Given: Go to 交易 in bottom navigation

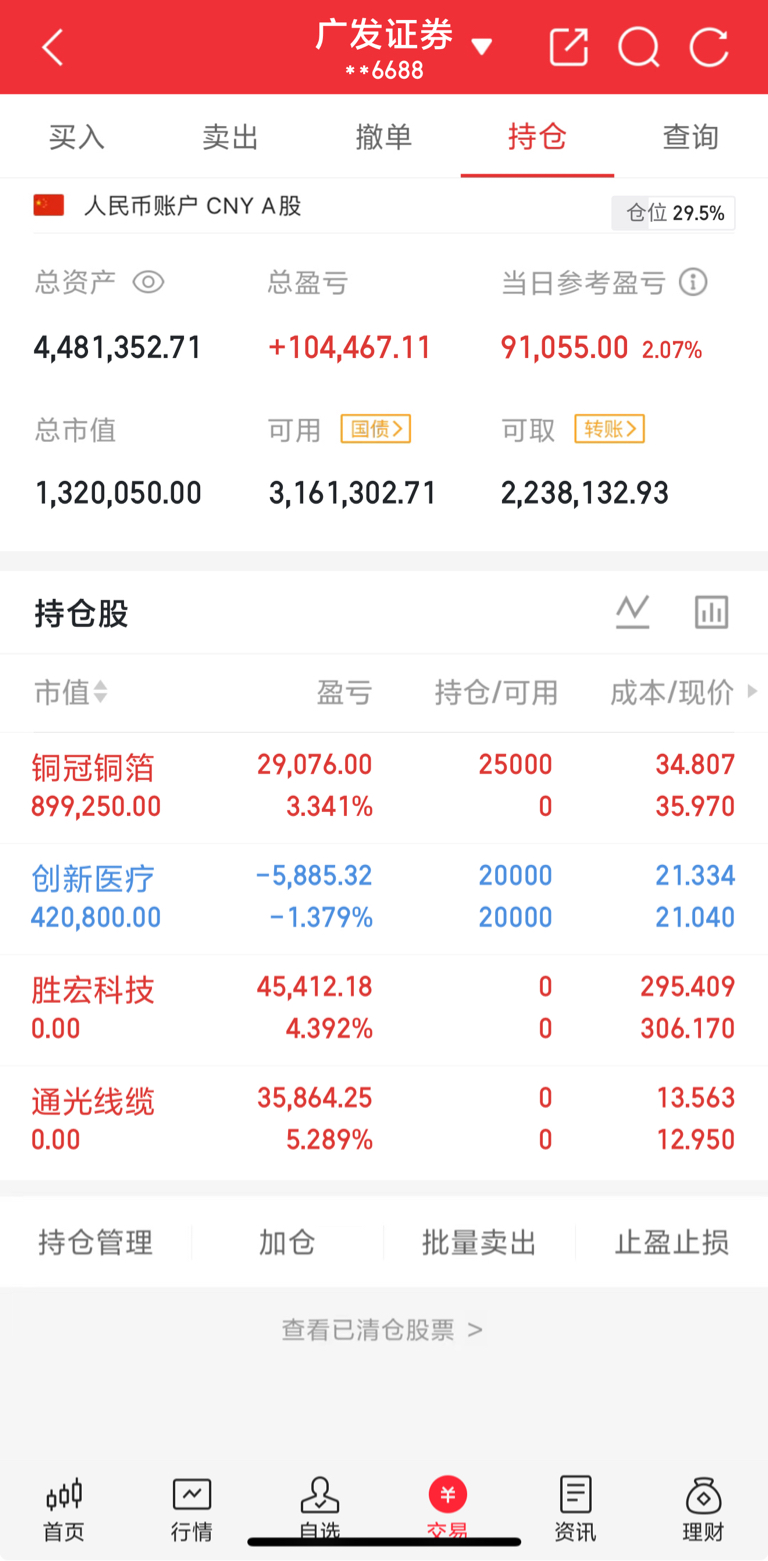Looking at the screenshot, I should click(448, 1510).
